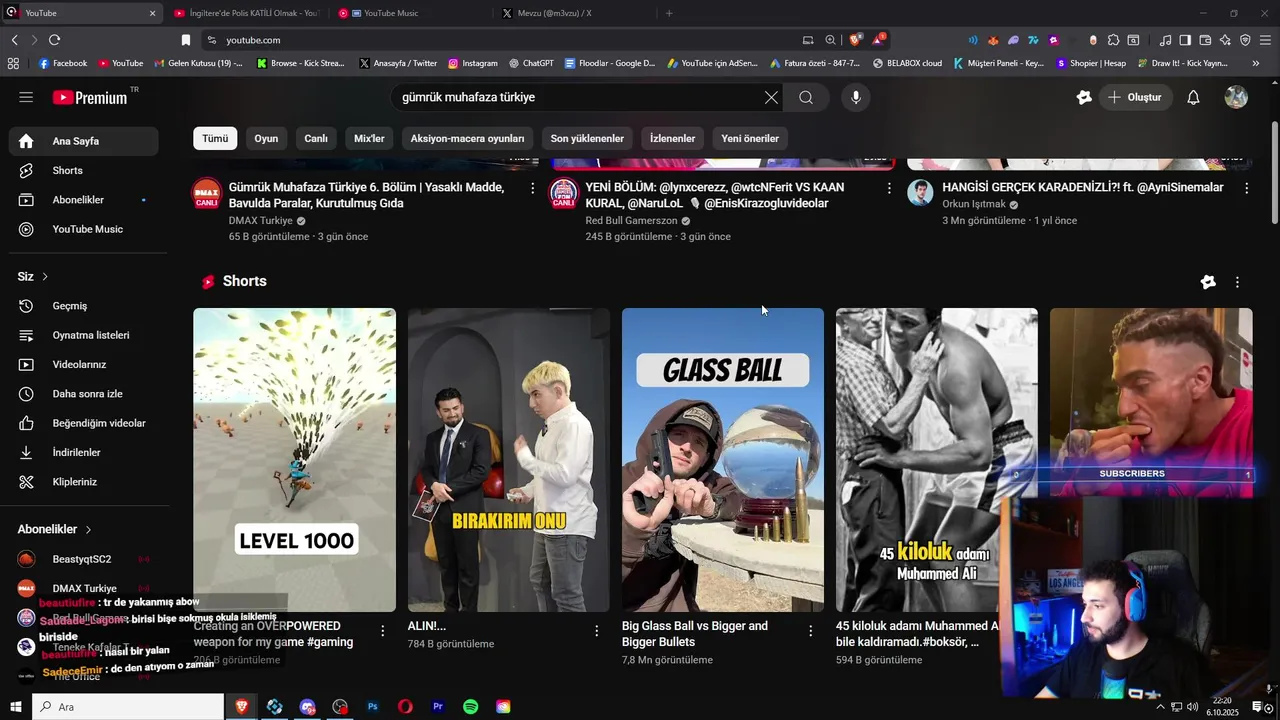The height and width of the screenshot is (720, 1280).
Task: Click sparkle icon left of Oluştur
Action: click(x=1084, y=97)
